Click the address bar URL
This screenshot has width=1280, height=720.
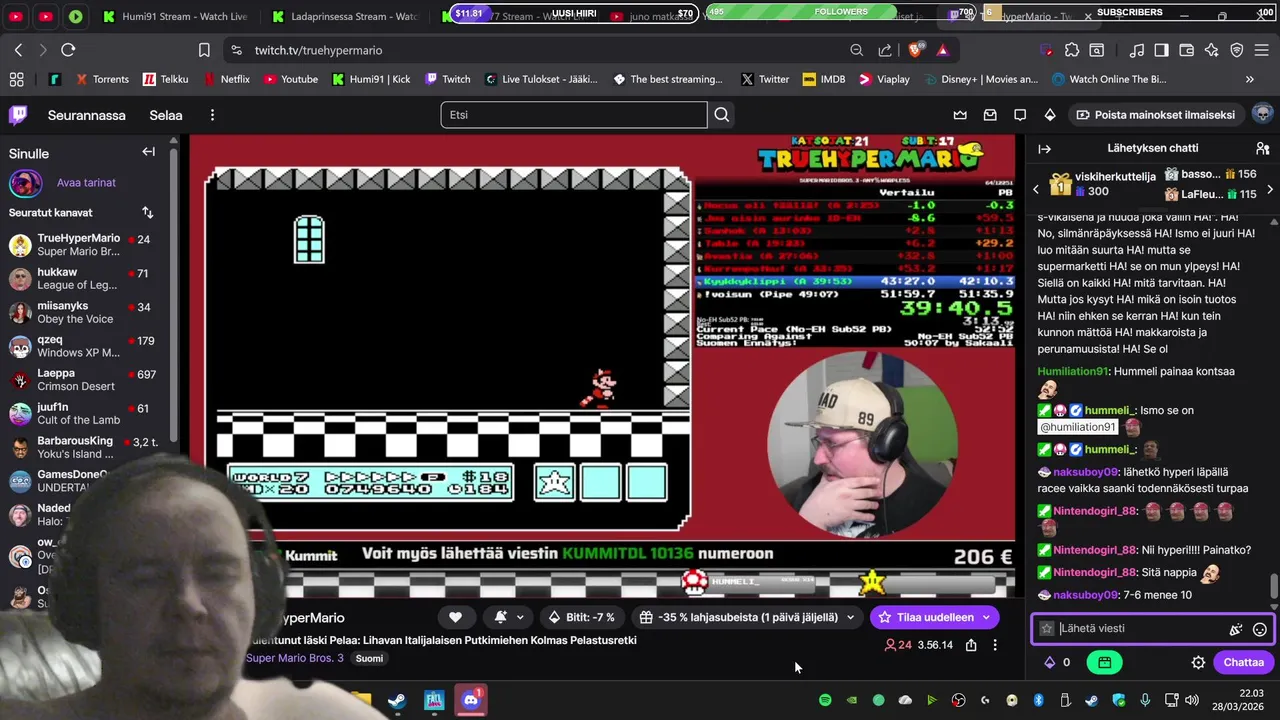click(x=318, y=50)
